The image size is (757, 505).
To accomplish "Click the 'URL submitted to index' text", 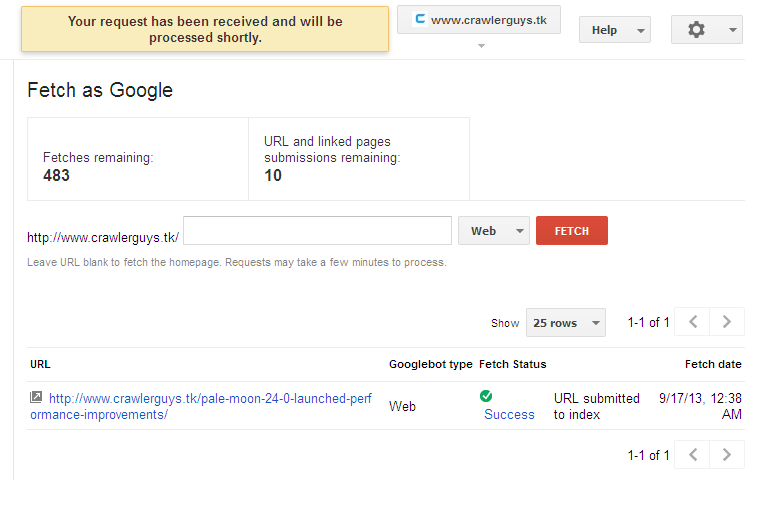I will click(597, 407).
